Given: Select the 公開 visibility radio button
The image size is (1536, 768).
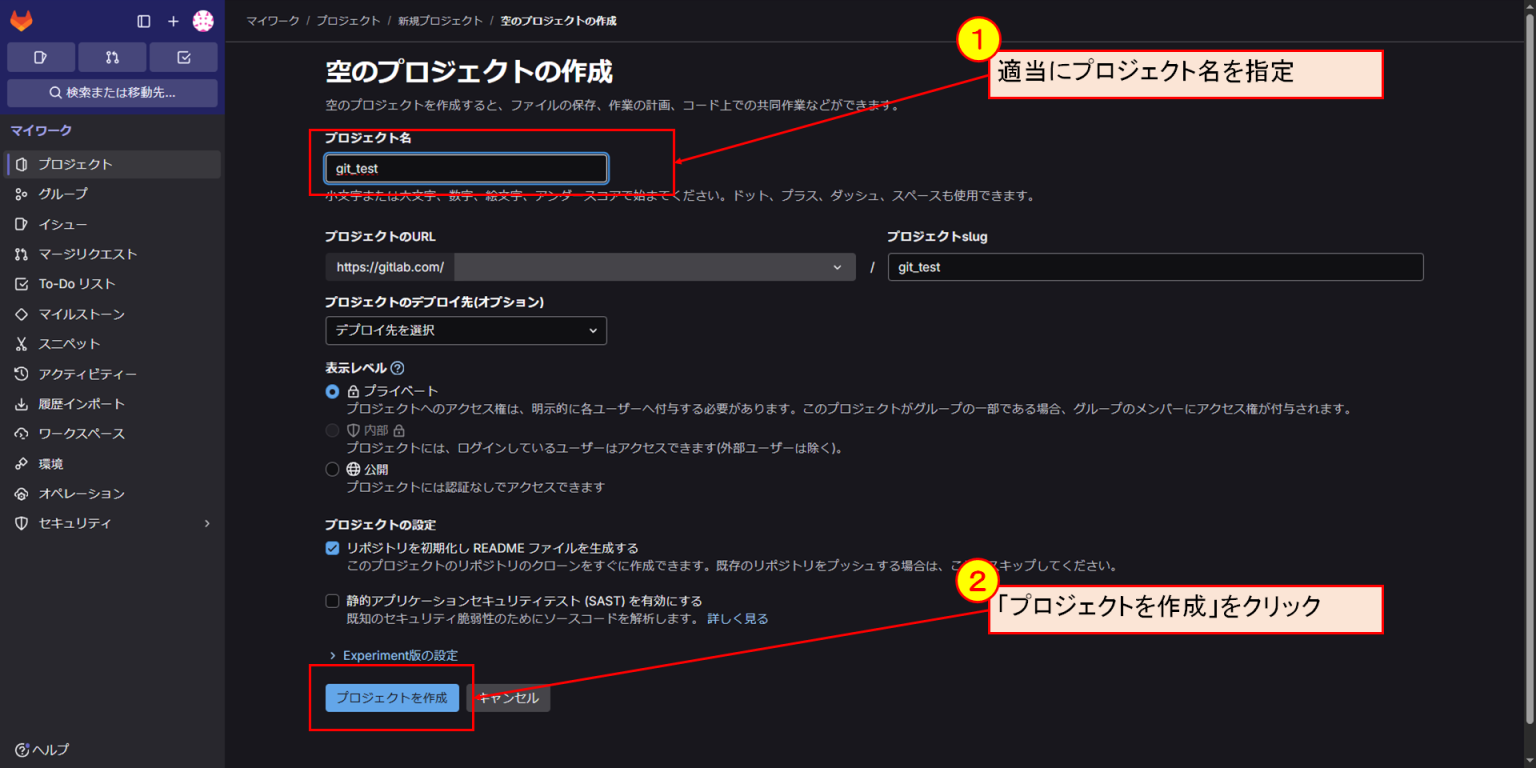Looking at the screenshot, I should 331,468.
